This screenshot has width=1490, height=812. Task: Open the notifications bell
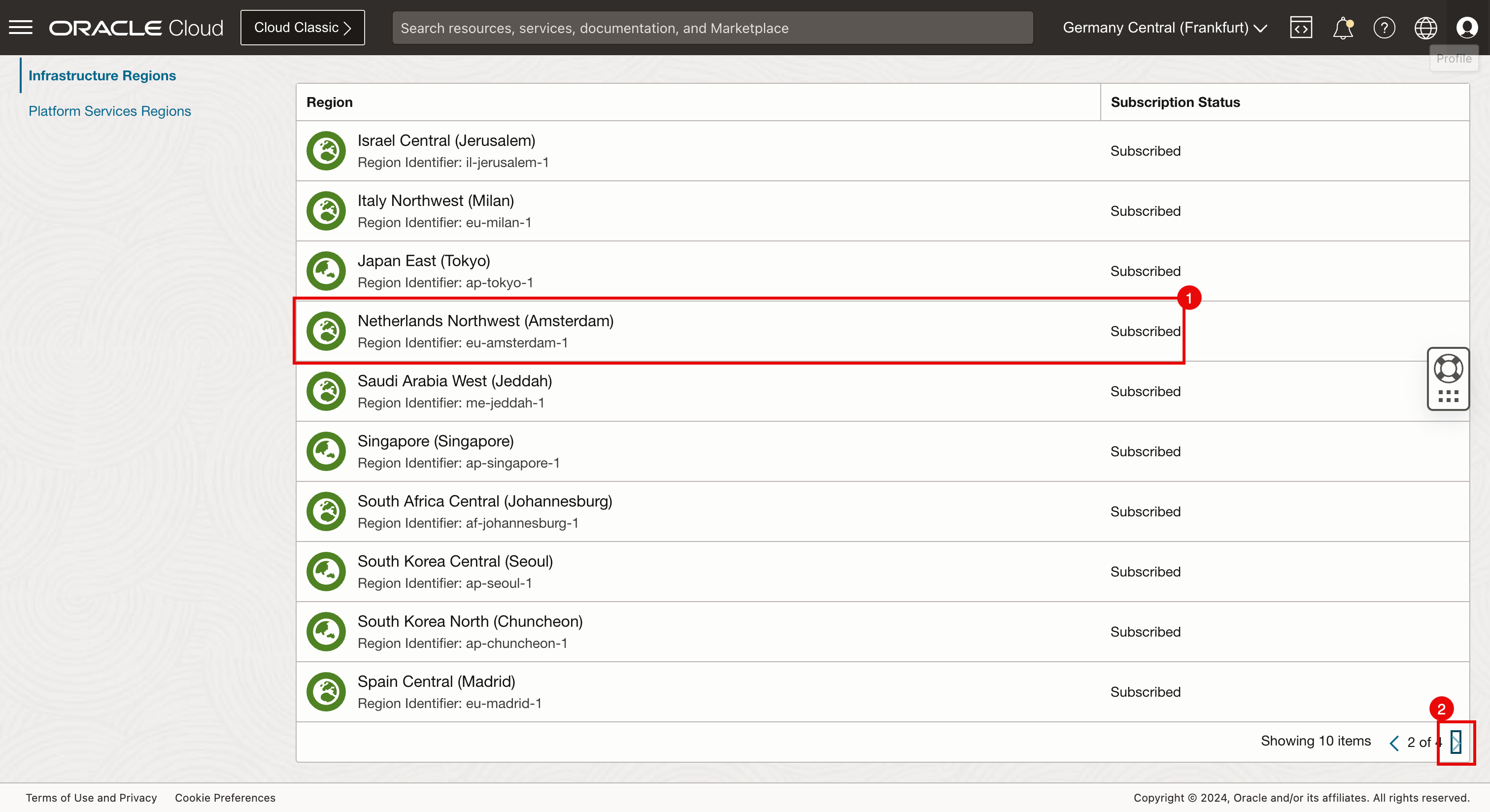pos(1343,27)
